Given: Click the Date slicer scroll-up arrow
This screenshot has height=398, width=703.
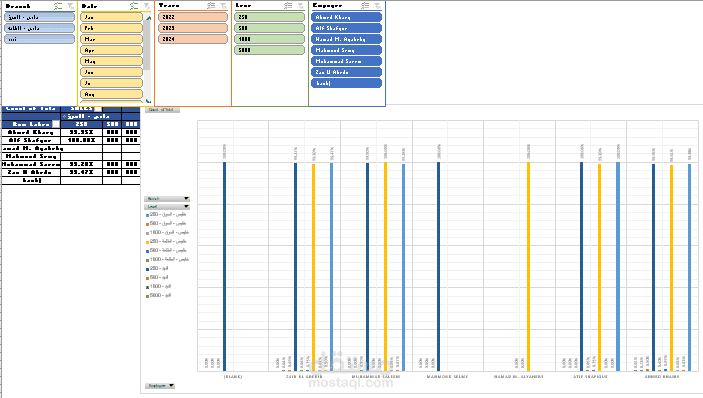Looking at the screenshot, I should [x=148, y=18].
